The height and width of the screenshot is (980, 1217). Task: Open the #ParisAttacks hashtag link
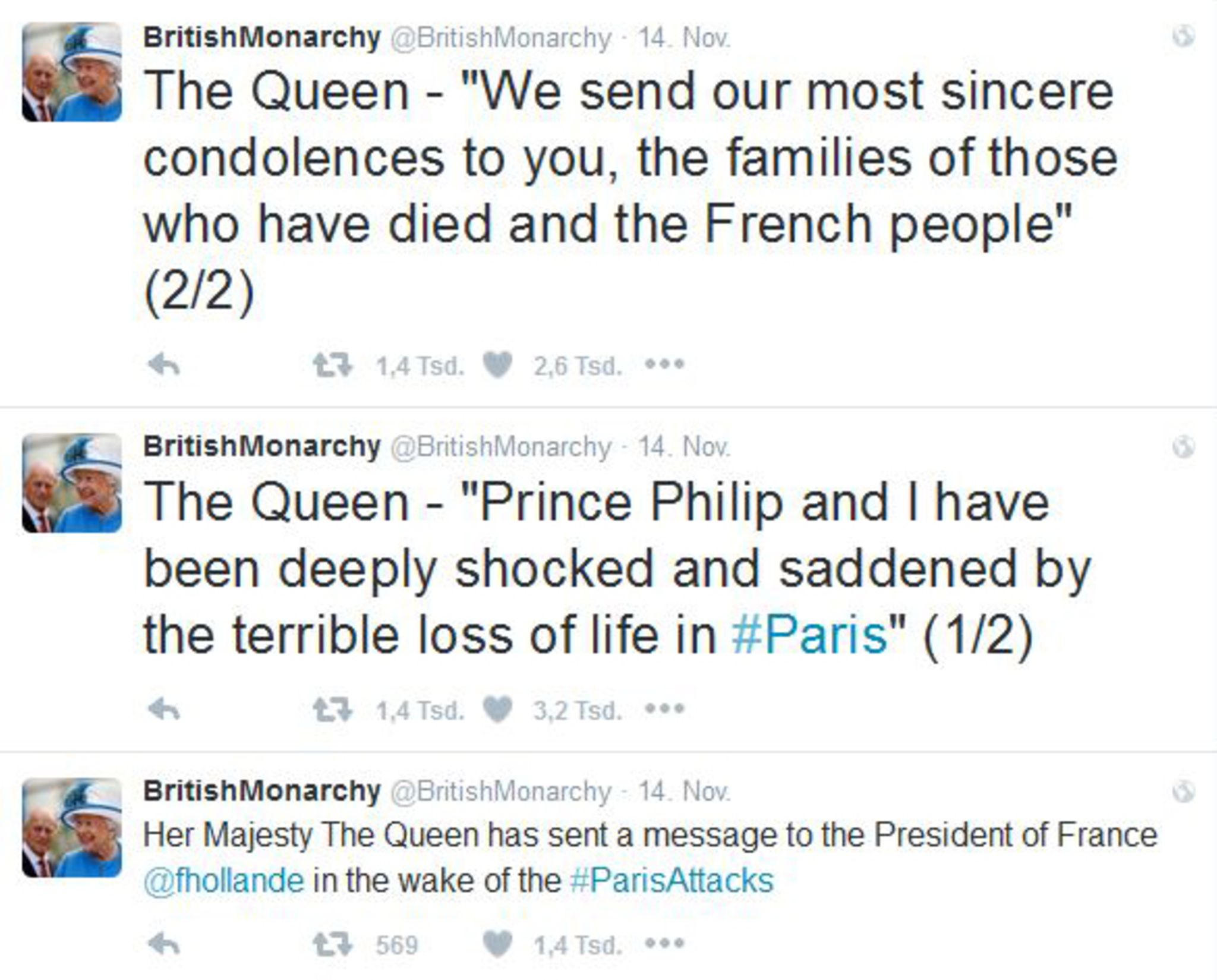click(x=671, y=880)
